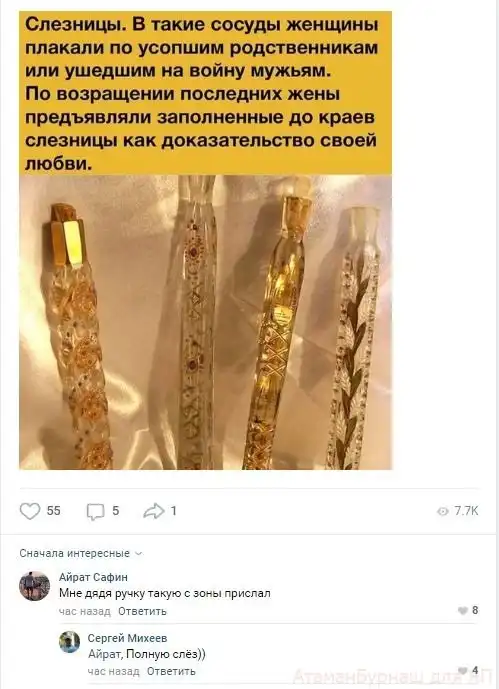Like Айрат Сафин's comment heart
This screenshot has width=499, height=689.
click(x=463, y=610)
